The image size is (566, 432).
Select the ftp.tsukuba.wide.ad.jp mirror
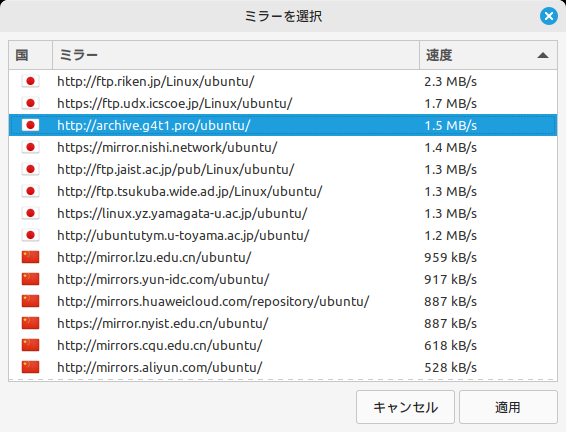283,191
